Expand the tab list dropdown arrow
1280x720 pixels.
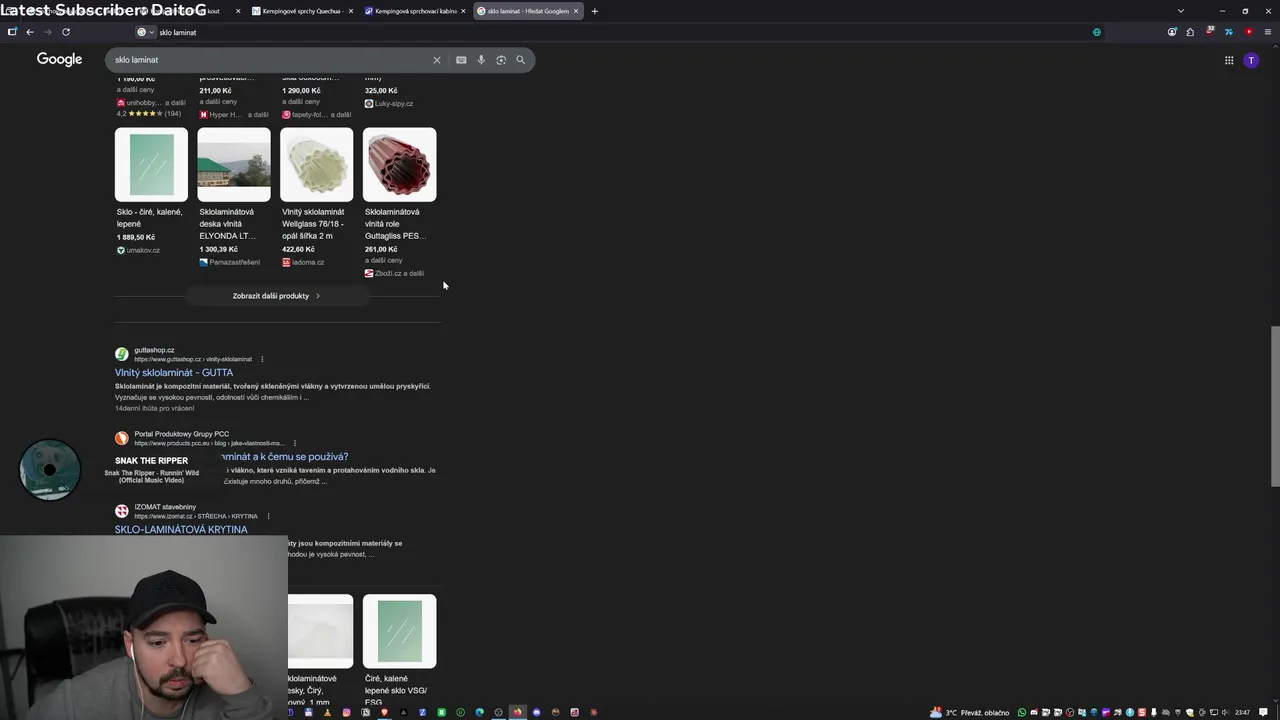pyautogui.click(x=1181, y=11)
